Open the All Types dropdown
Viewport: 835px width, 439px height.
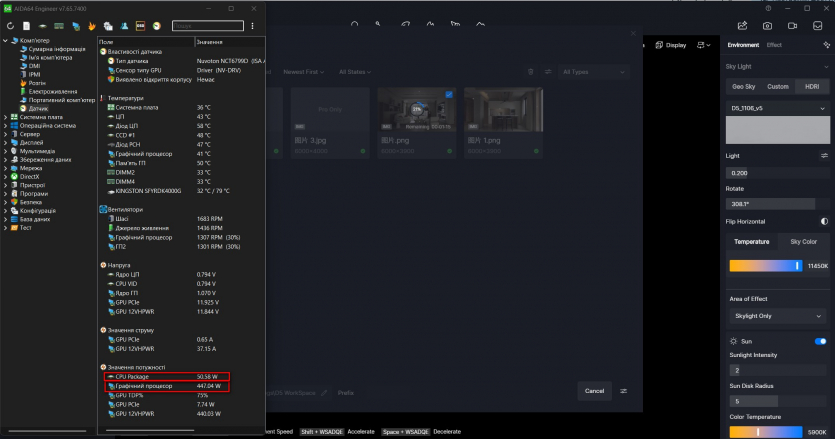[592, 72]
